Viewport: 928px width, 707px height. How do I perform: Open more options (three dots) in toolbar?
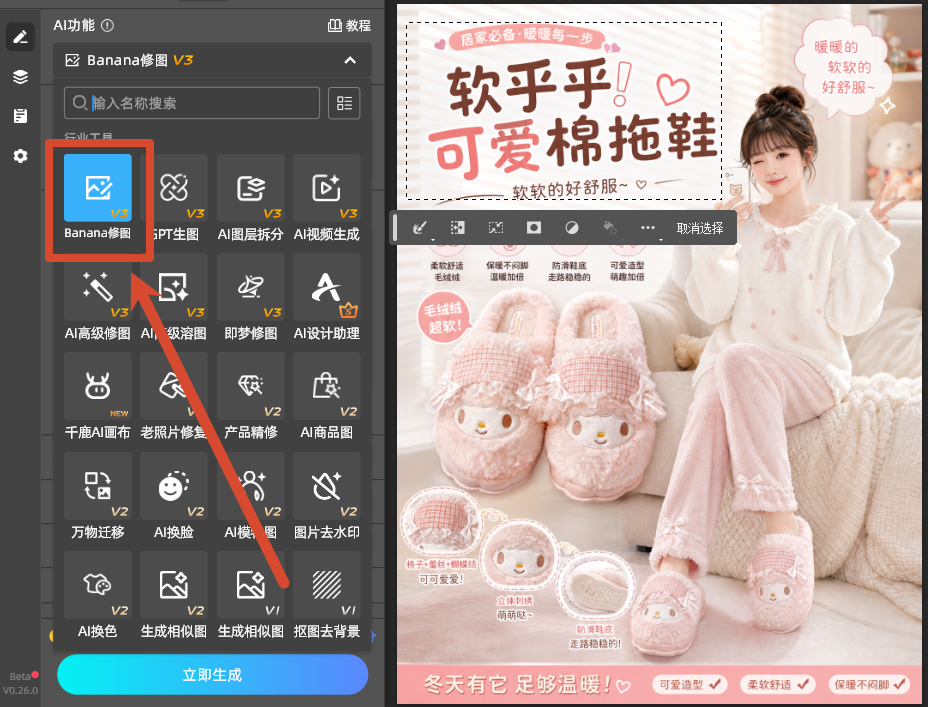pyautogui.click(x=648, y=228)
